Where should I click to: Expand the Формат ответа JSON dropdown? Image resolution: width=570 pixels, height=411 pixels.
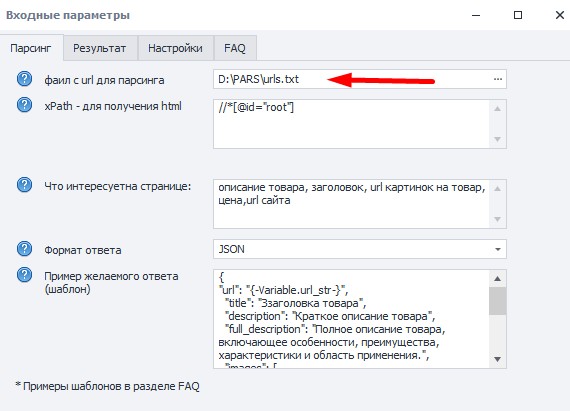[498, 249]
